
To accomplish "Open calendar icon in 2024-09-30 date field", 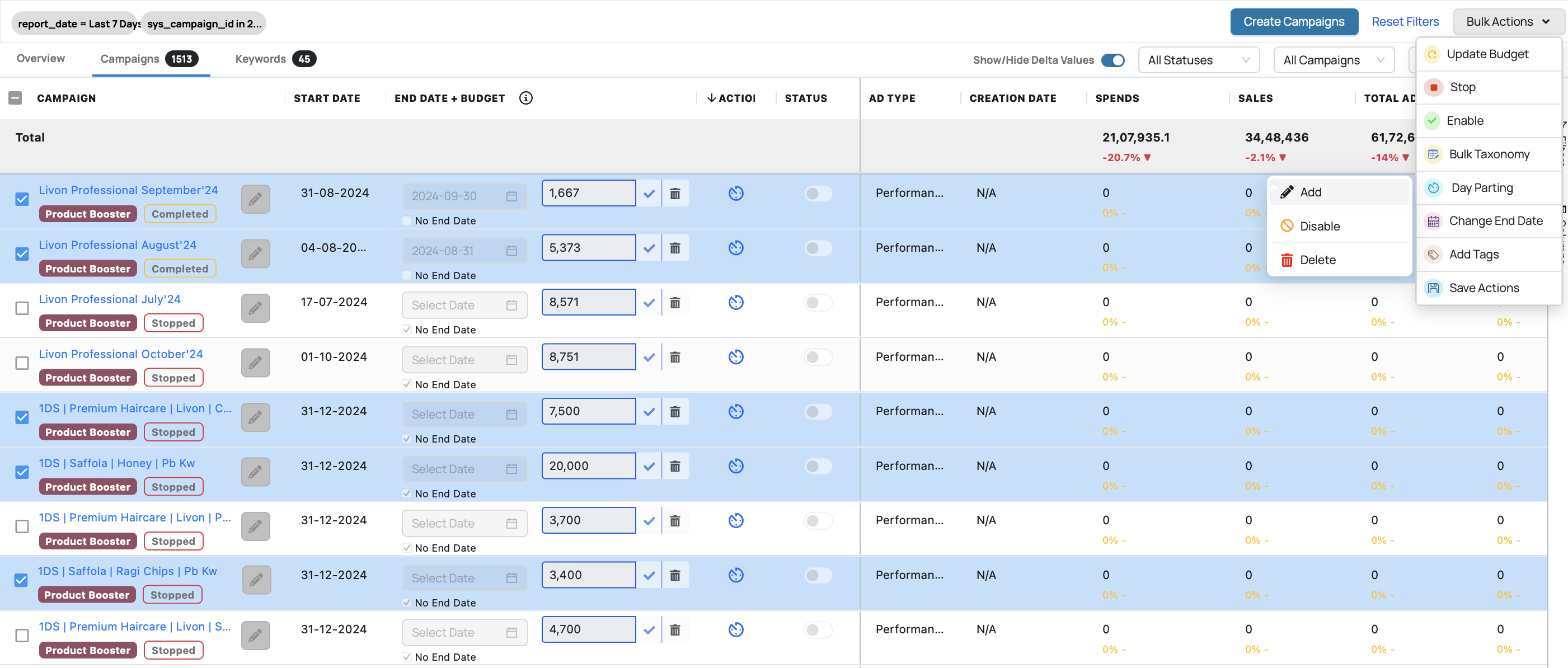I will 511,196.
